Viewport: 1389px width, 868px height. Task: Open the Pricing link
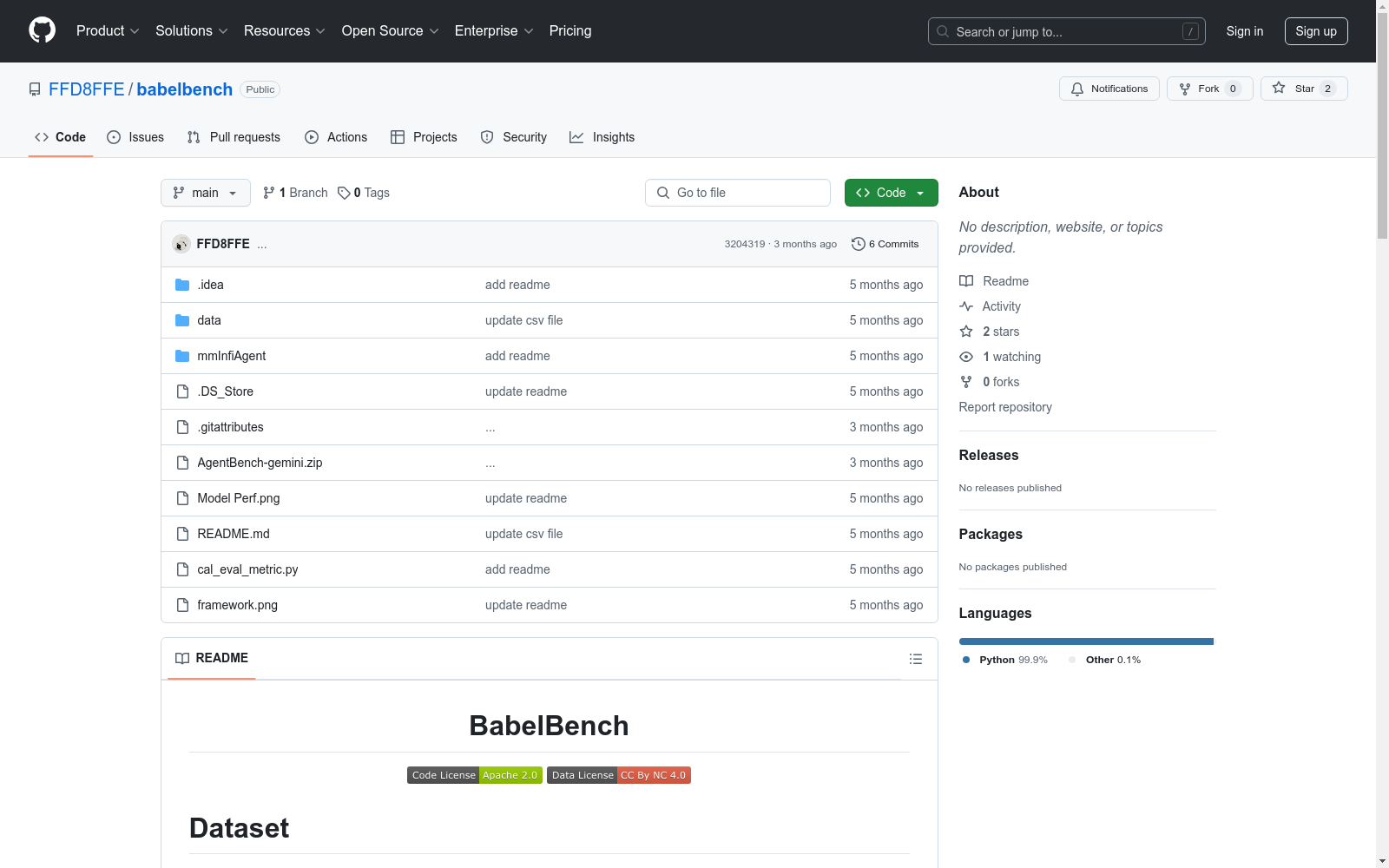[570, 30]
